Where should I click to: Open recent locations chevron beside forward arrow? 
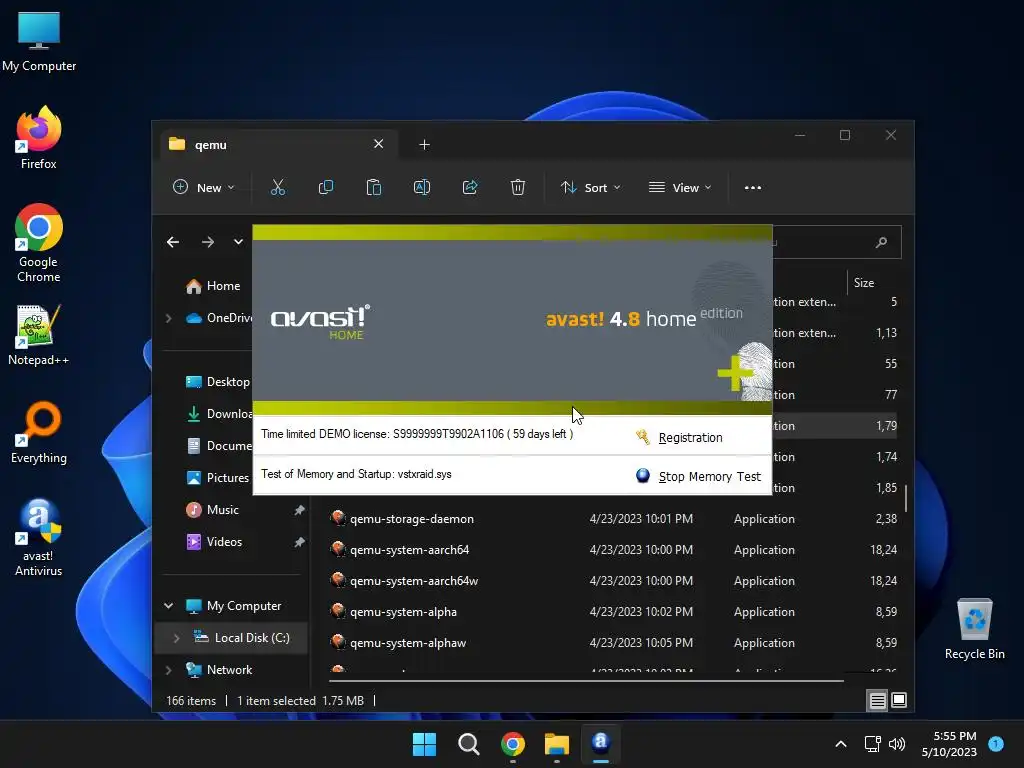click(238, 242)
